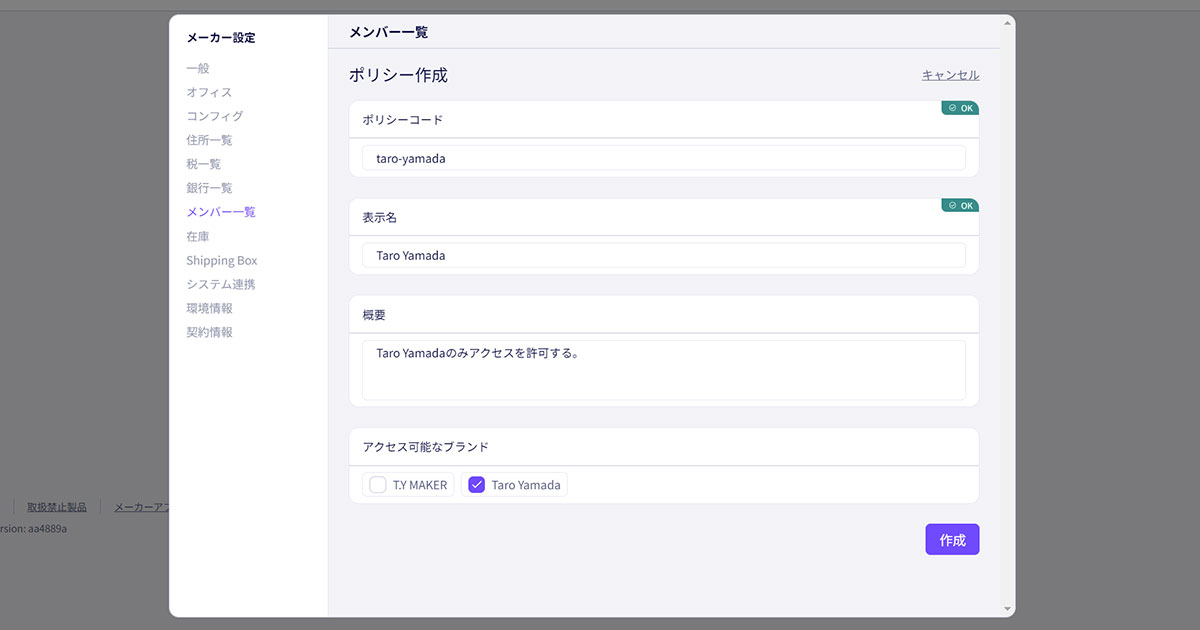Open 在庫 settings
This screenshot has width=1200, height=630.
(x=197, y=236)
